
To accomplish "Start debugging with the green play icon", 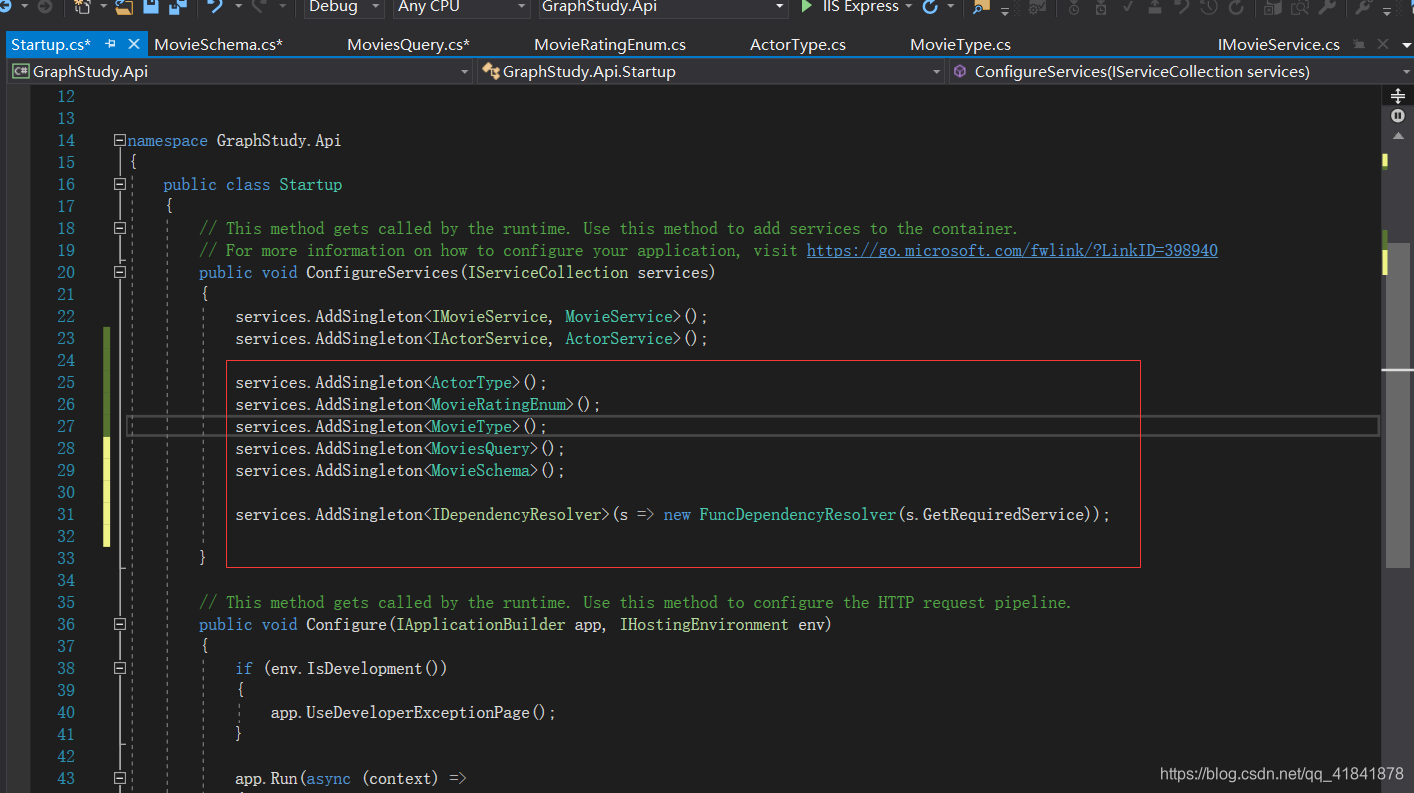I will tap(807, 7).
